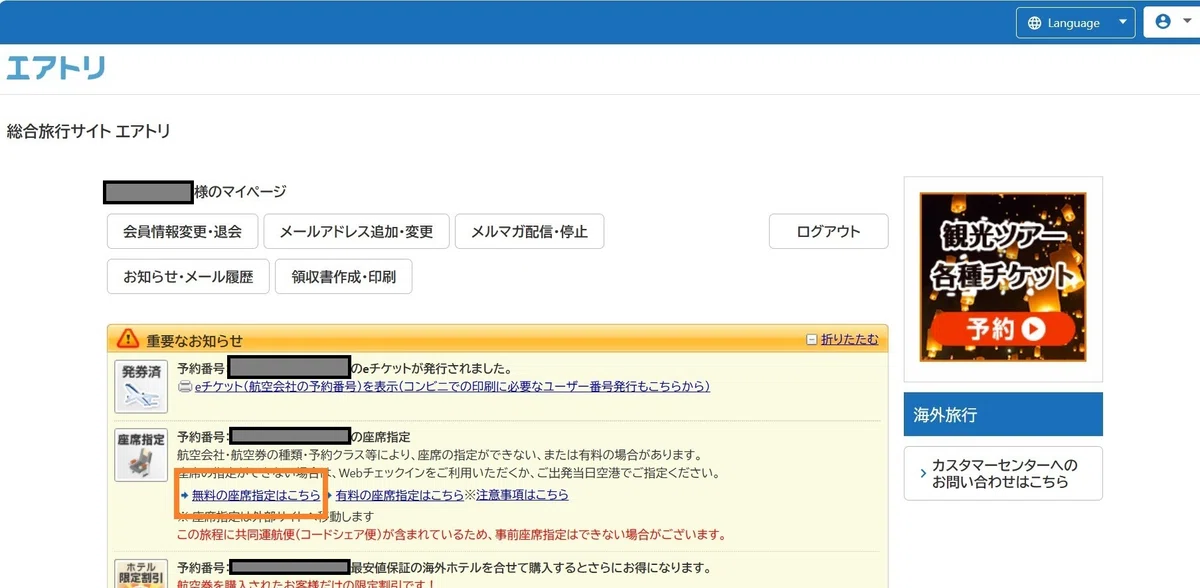The image size is (1200, 588).
Task: Click the codeshare warning text in red
Action: click(451, 535)
